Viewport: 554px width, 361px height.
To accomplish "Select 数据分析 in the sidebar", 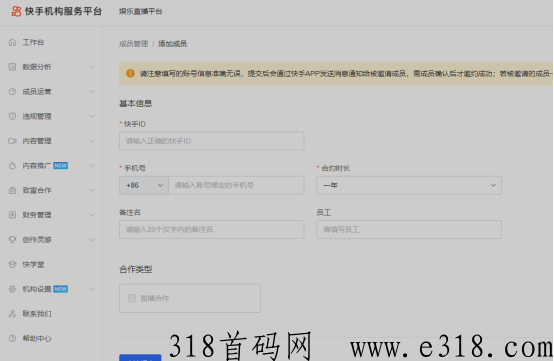I will click(x=37, y=67).
